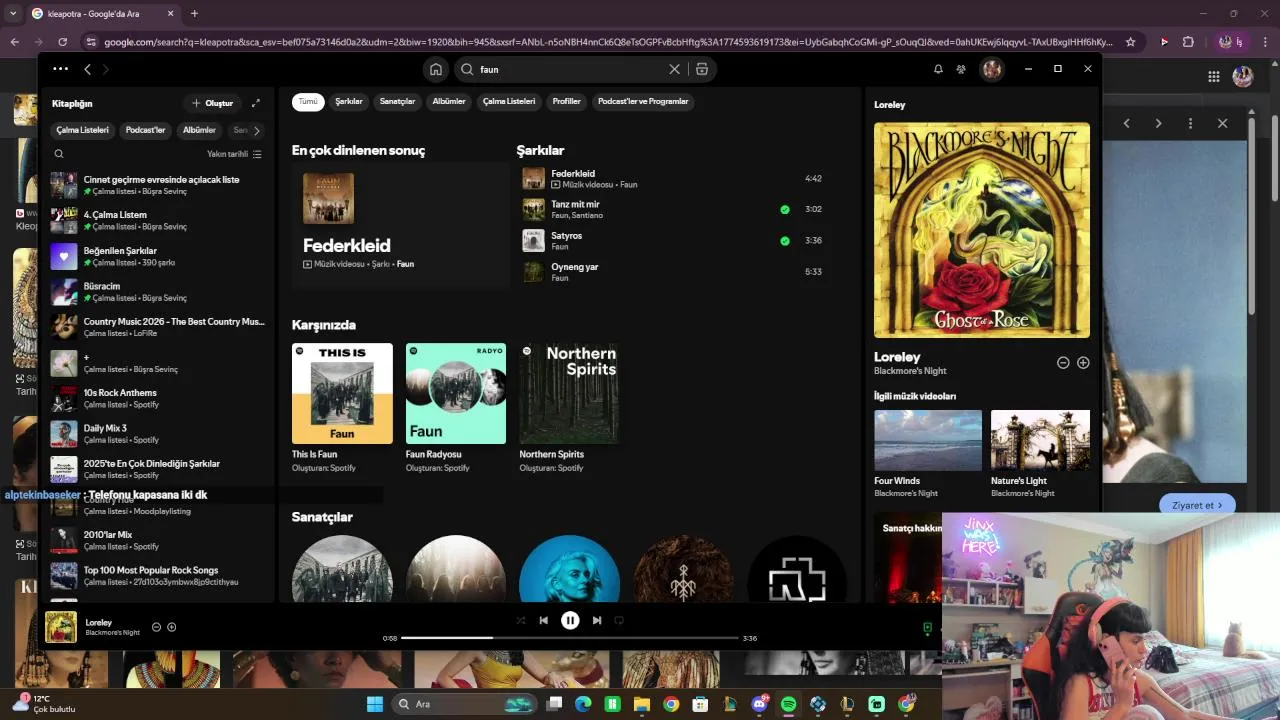Toggle the Now Playing view icon
This screenshot has width=1280, height=720.
pyautogui.click(x=927, y=628)
